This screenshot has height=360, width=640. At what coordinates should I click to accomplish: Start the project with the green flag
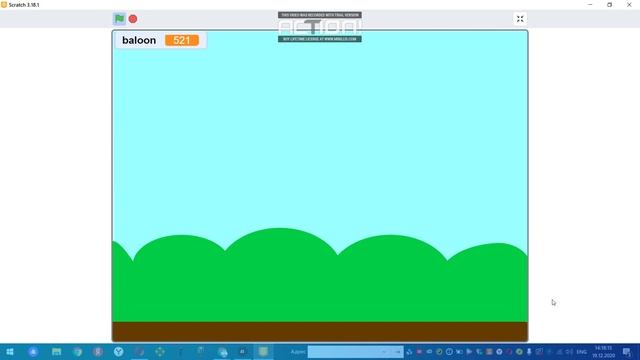click(x=119, y=19)
